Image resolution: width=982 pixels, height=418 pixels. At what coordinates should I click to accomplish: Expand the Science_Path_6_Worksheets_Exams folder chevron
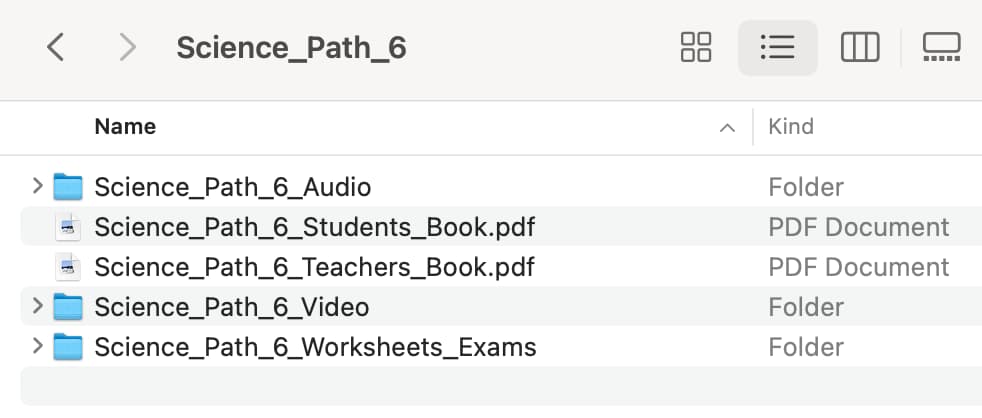(x=38, y=347)
